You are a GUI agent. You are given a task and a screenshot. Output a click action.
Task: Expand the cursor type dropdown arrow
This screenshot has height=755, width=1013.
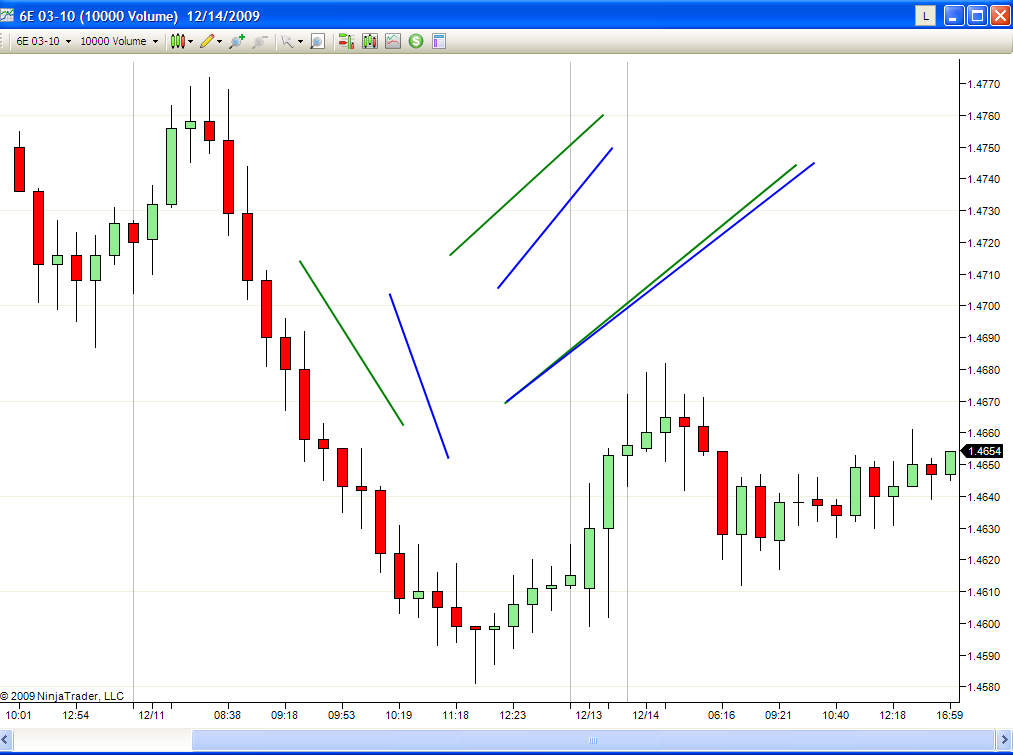click(300, 41)
